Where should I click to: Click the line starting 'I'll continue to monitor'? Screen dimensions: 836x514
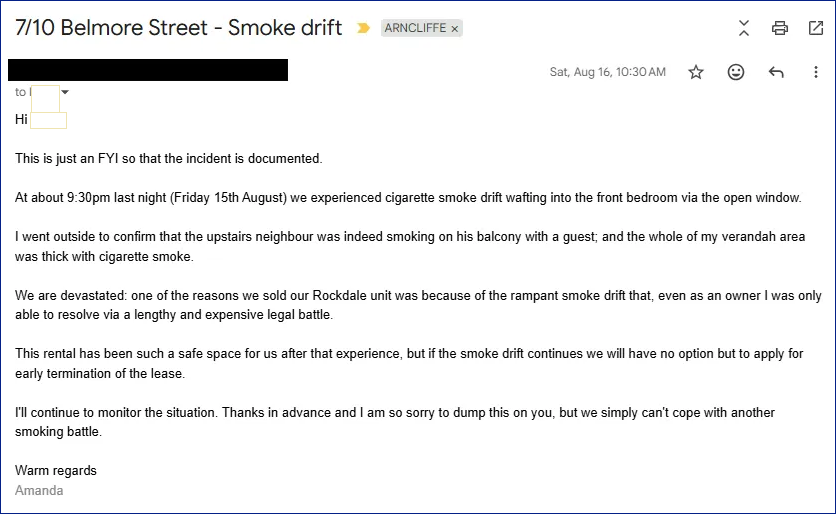tap(395, 413)
